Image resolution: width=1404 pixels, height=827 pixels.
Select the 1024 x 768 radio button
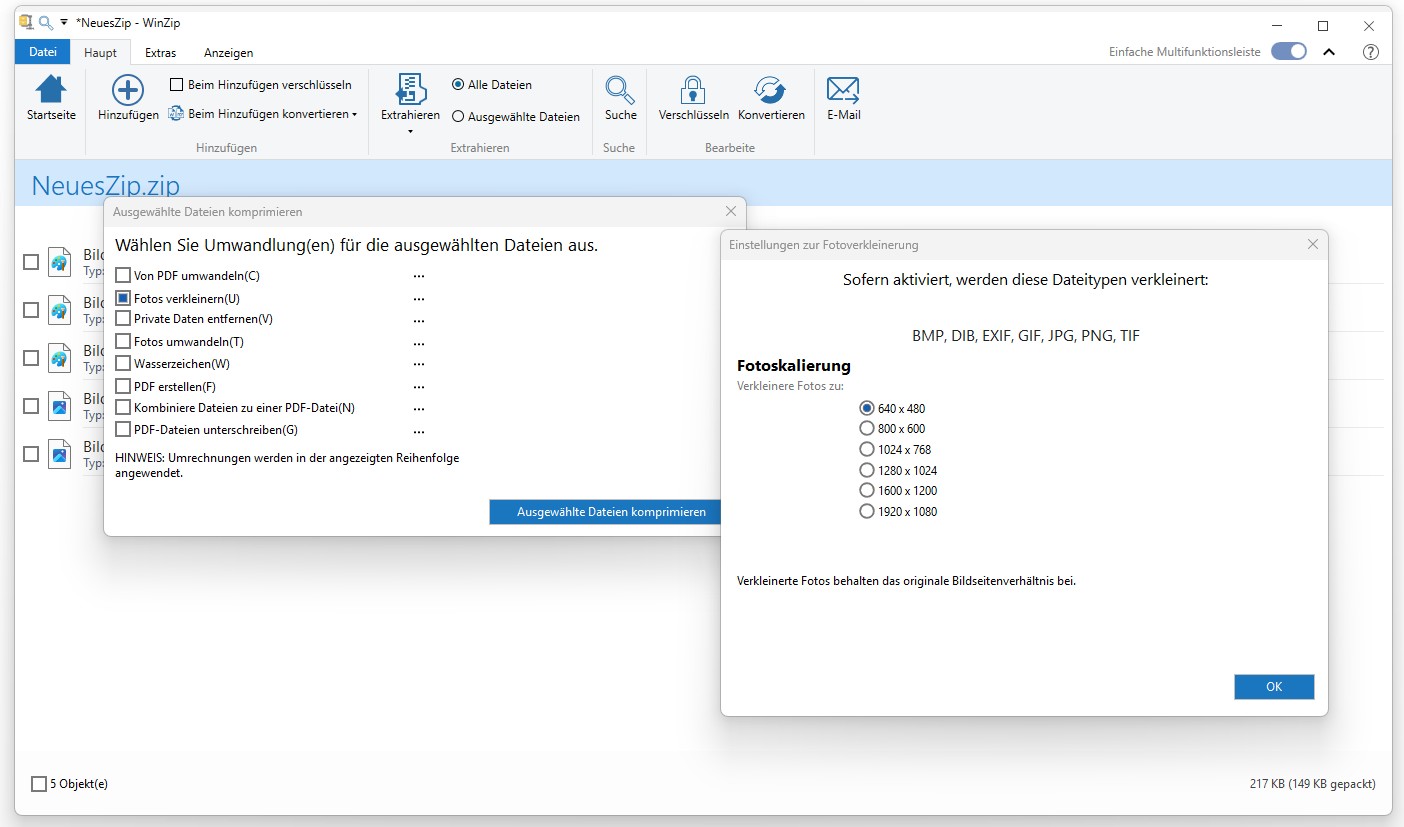coord(867,449)
